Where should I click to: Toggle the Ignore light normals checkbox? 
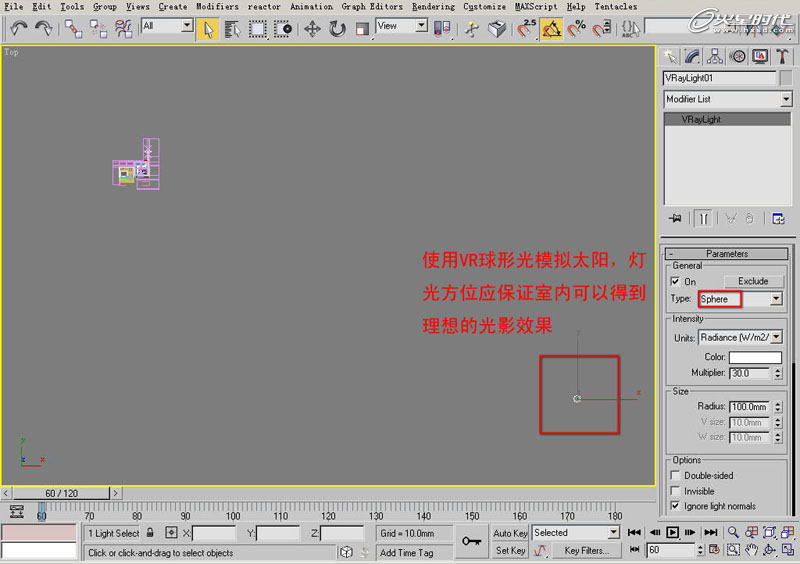click(x=675, y=506)
